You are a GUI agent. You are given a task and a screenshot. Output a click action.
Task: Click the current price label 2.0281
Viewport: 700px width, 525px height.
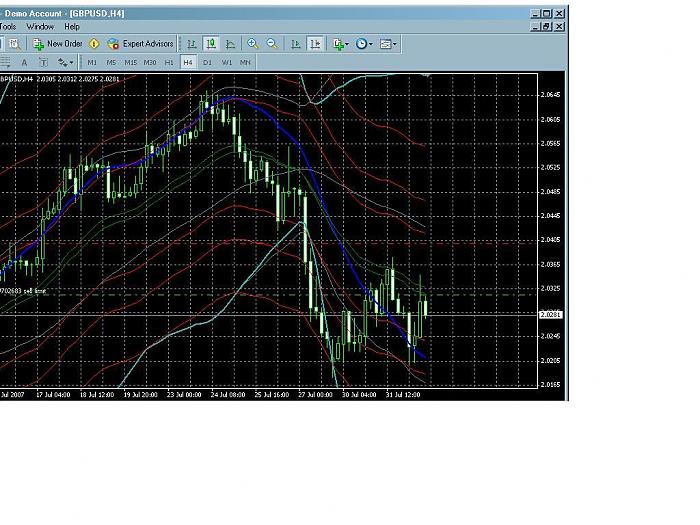tap(550, 315)
